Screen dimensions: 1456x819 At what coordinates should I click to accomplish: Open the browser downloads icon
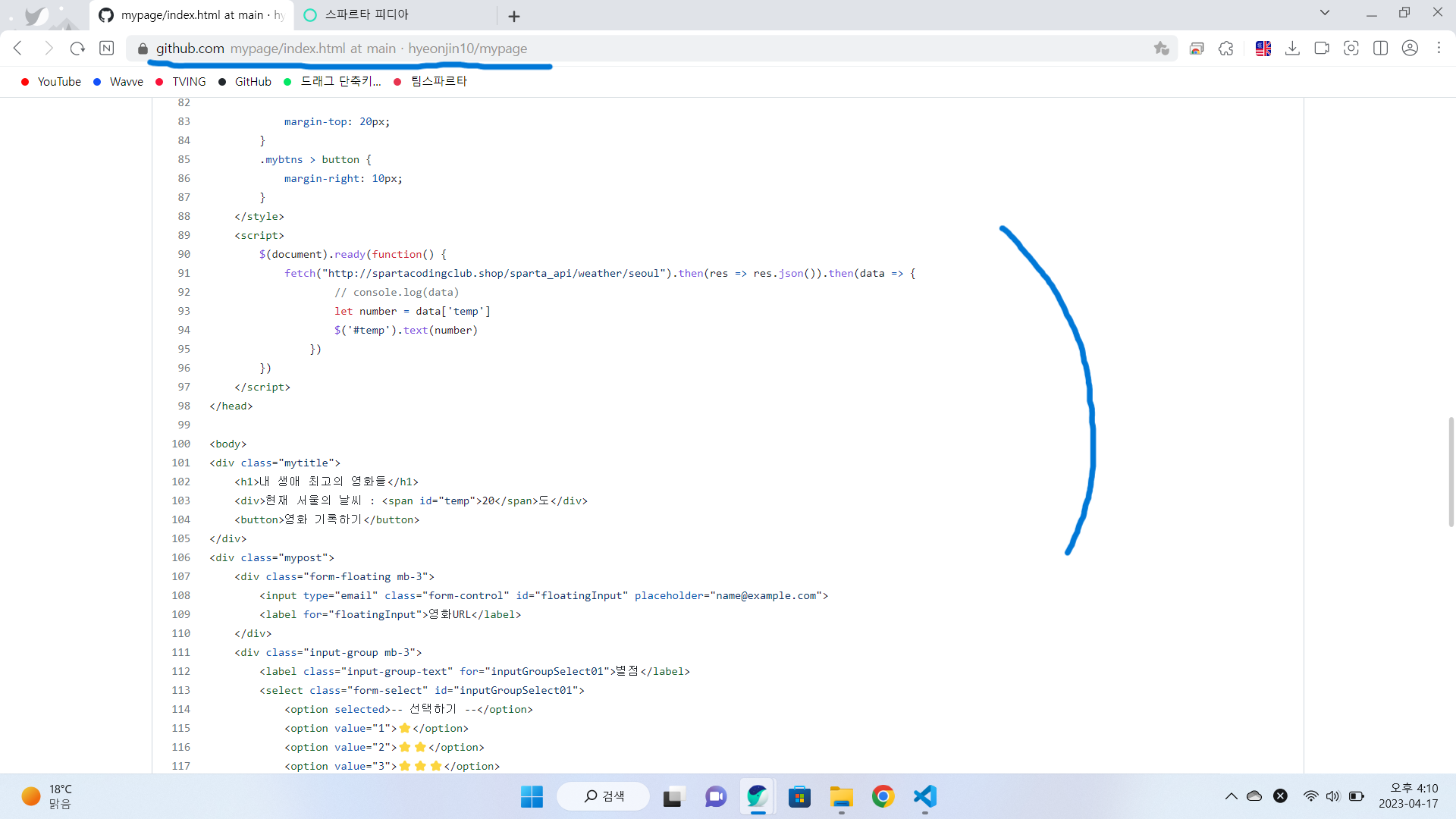[1293, 49]
